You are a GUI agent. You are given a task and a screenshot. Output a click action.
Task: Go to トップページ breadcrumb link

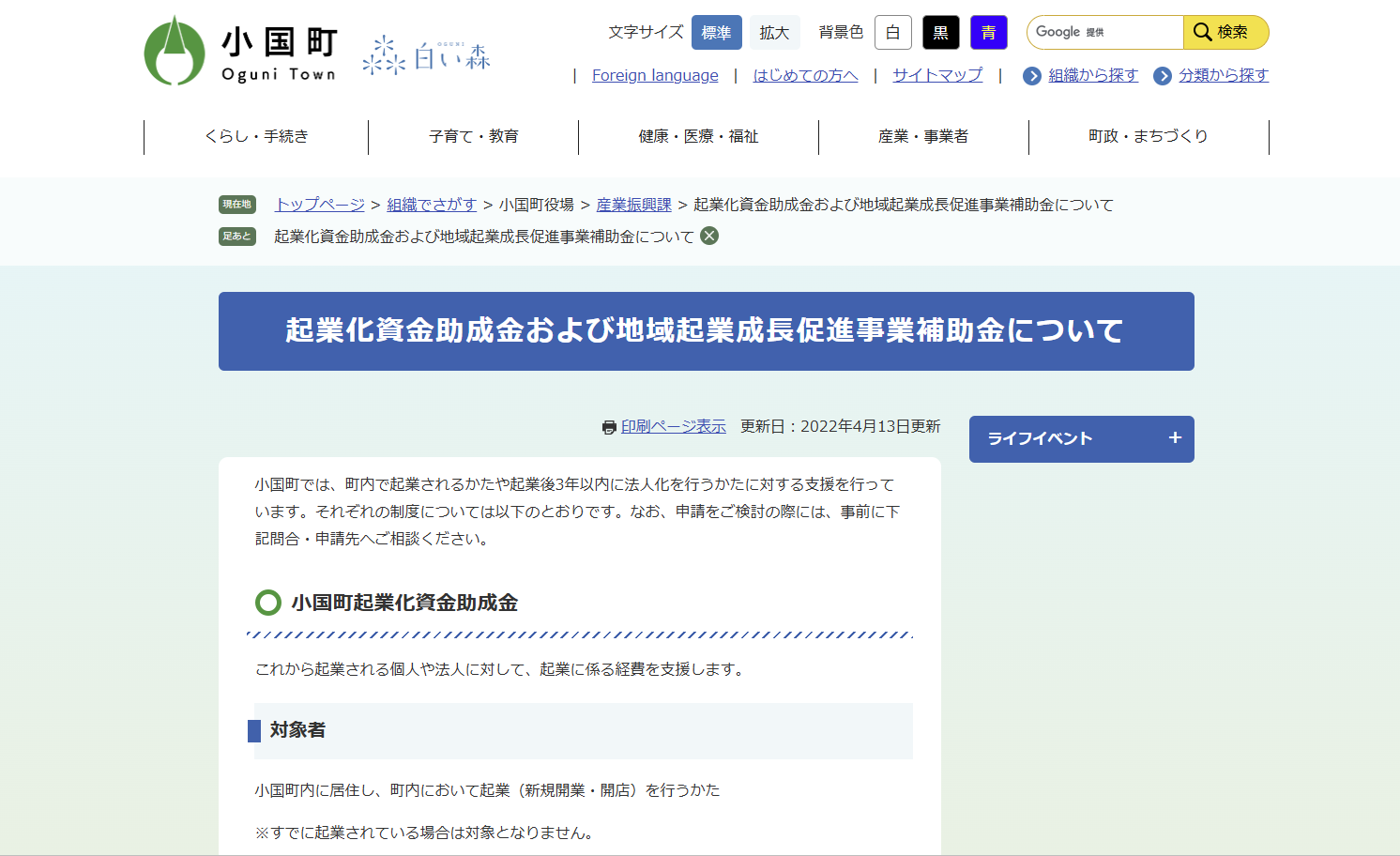tap(320, 205)
